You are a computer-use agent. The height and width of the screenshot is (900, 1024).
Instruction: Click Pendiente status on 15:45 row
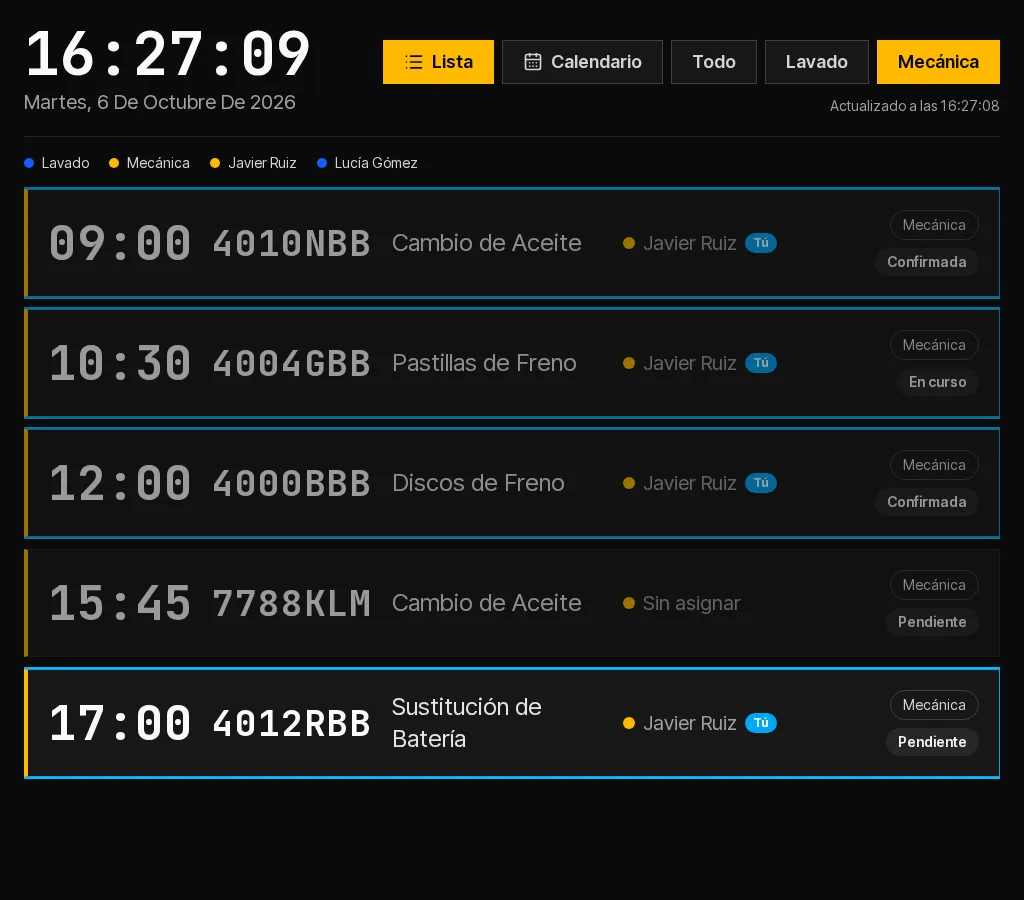tap(932, 622)
